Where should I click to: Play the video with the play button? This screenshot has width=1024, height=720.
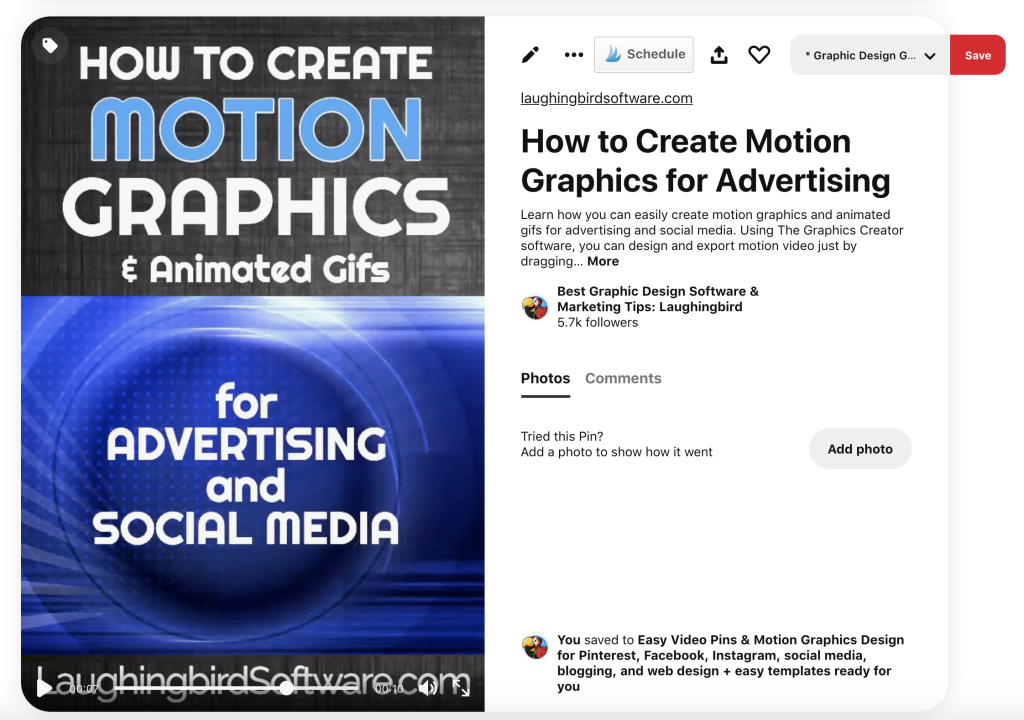click(44, 688)
